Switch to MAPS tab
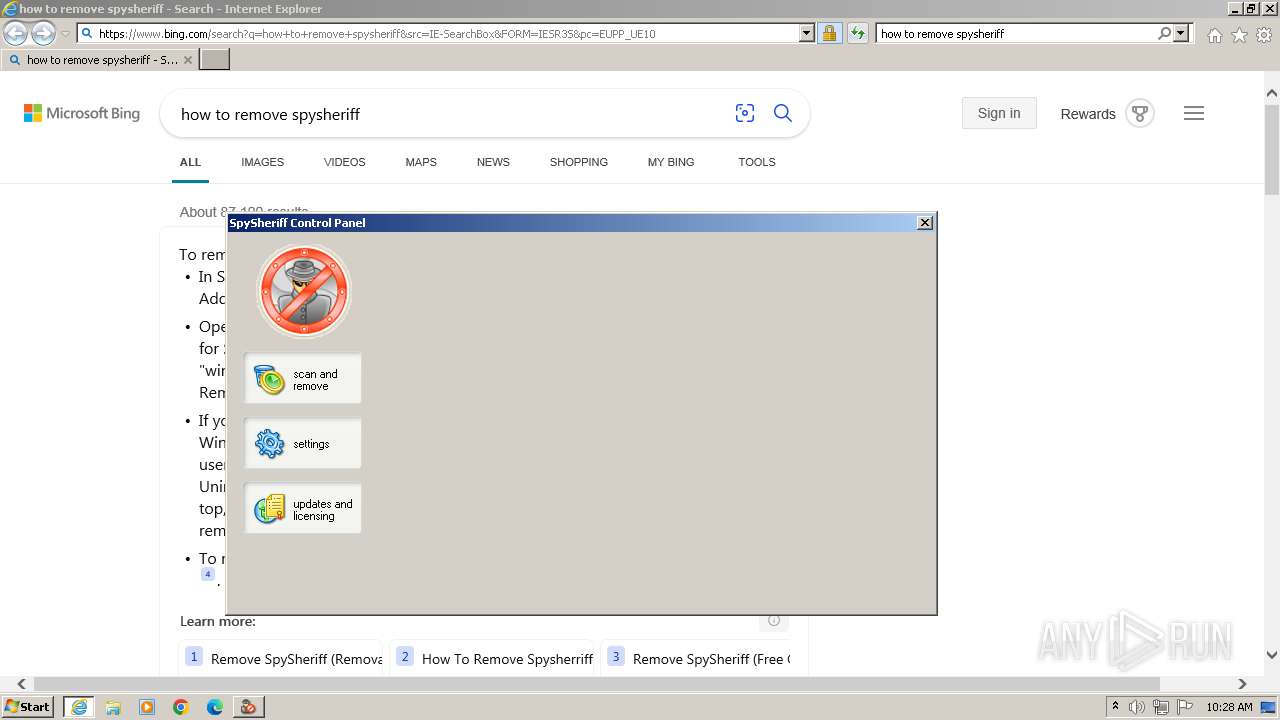This screenshot has height=720, width=1280. pos(421,162)
